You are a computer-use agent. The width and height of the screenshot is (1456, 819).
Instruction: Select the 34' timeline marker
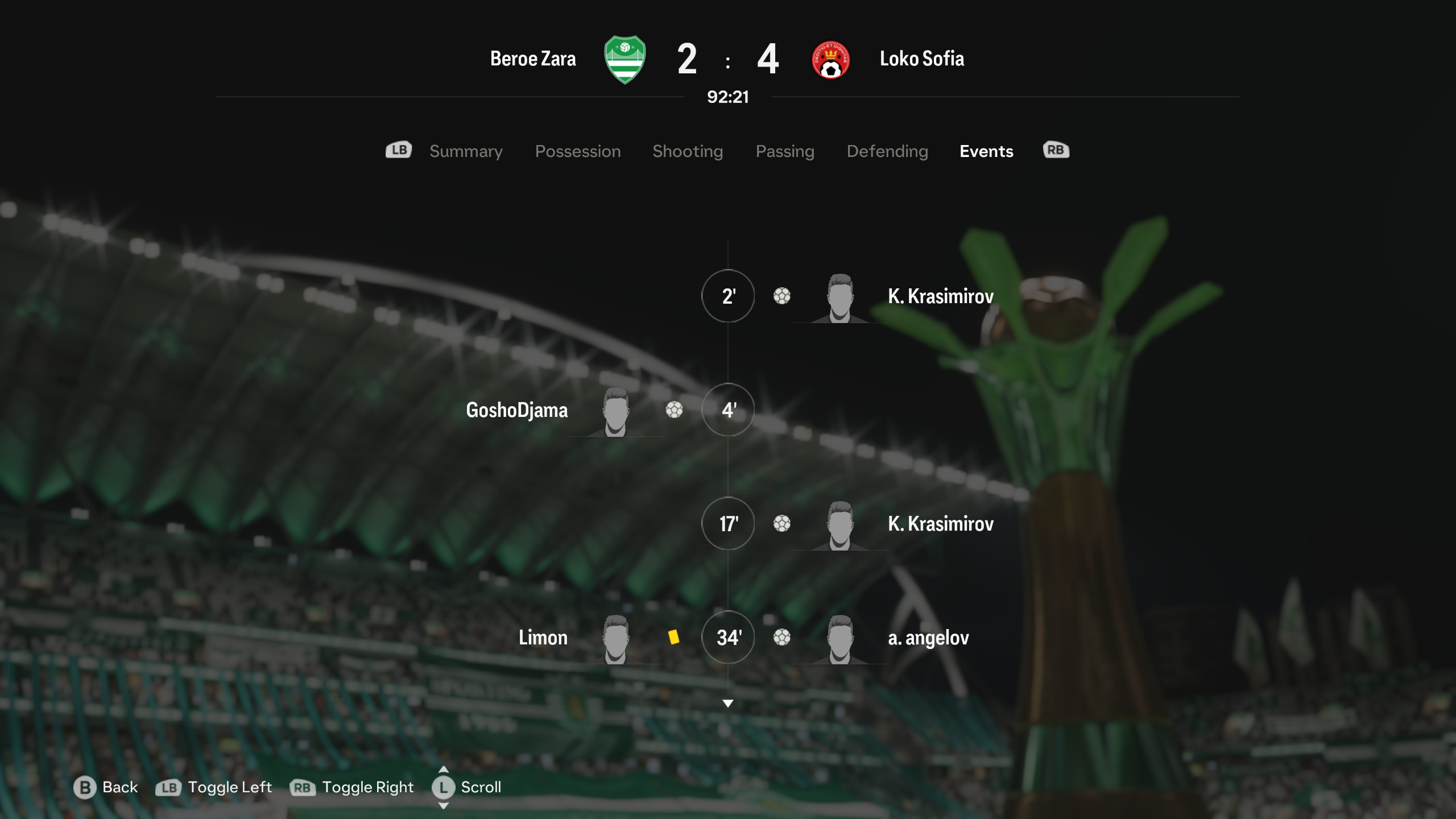728,637
